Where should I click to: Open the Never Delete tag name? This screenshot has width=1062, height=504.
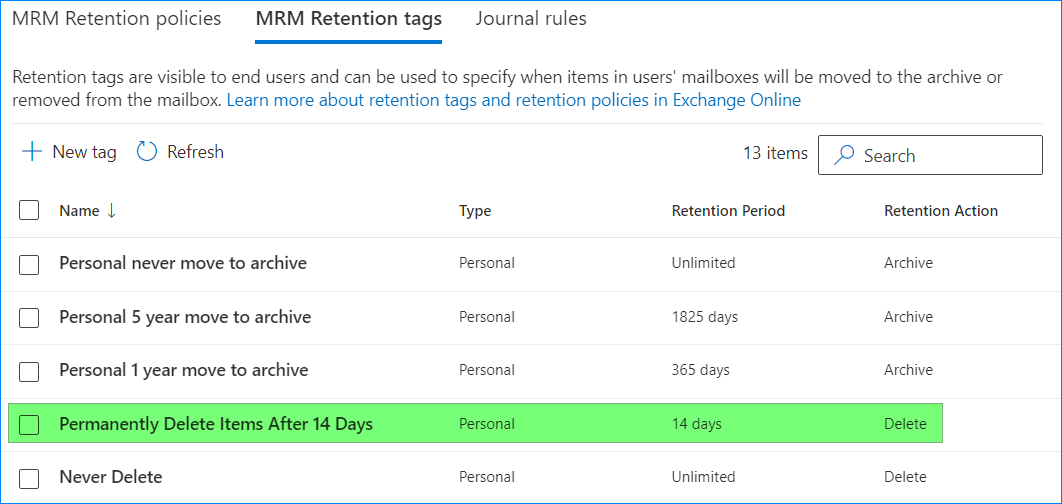(x=110, y=477)
